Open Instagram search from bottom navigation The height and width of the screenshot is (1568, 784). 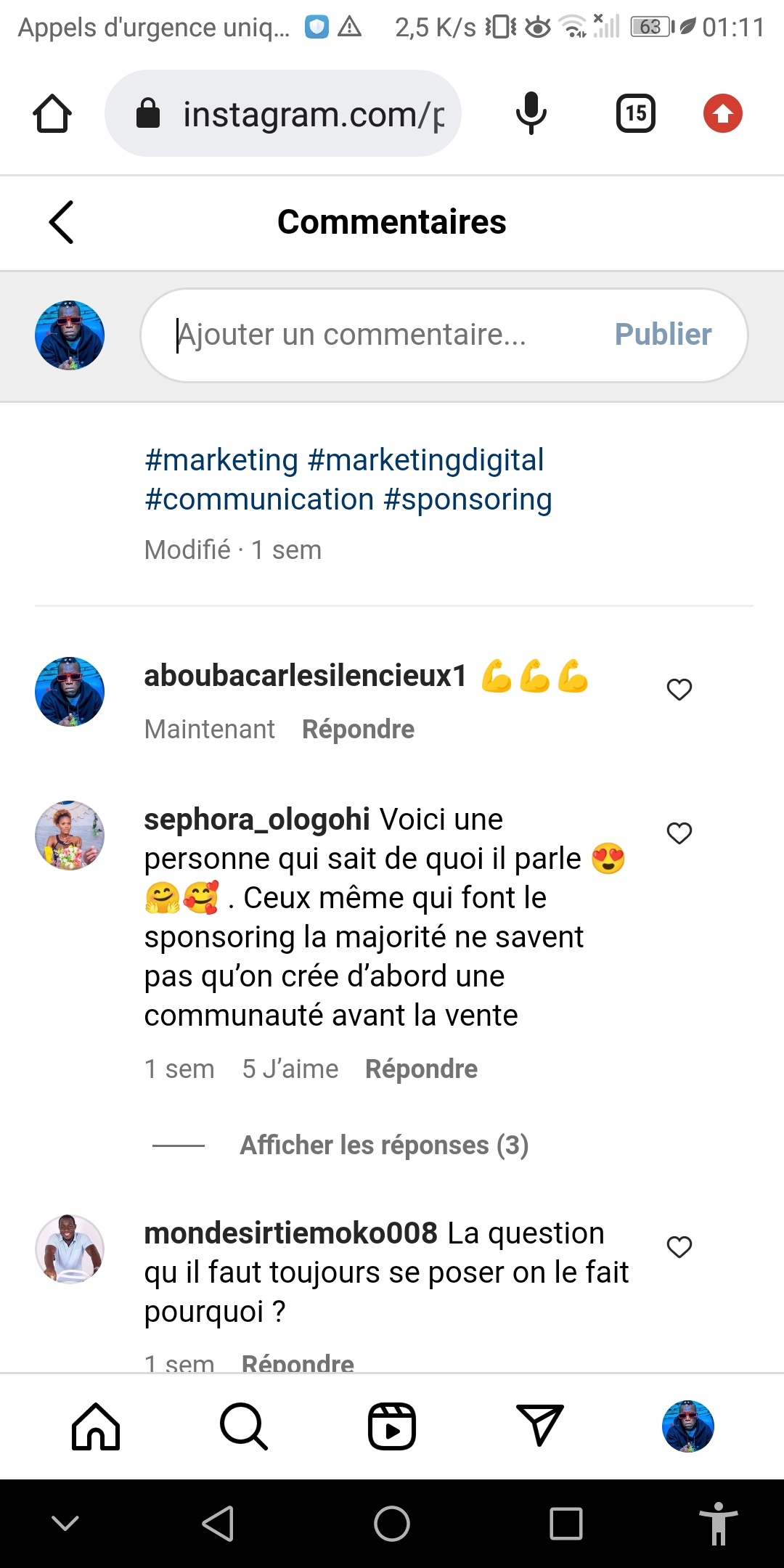click(x=243, y=1426)
